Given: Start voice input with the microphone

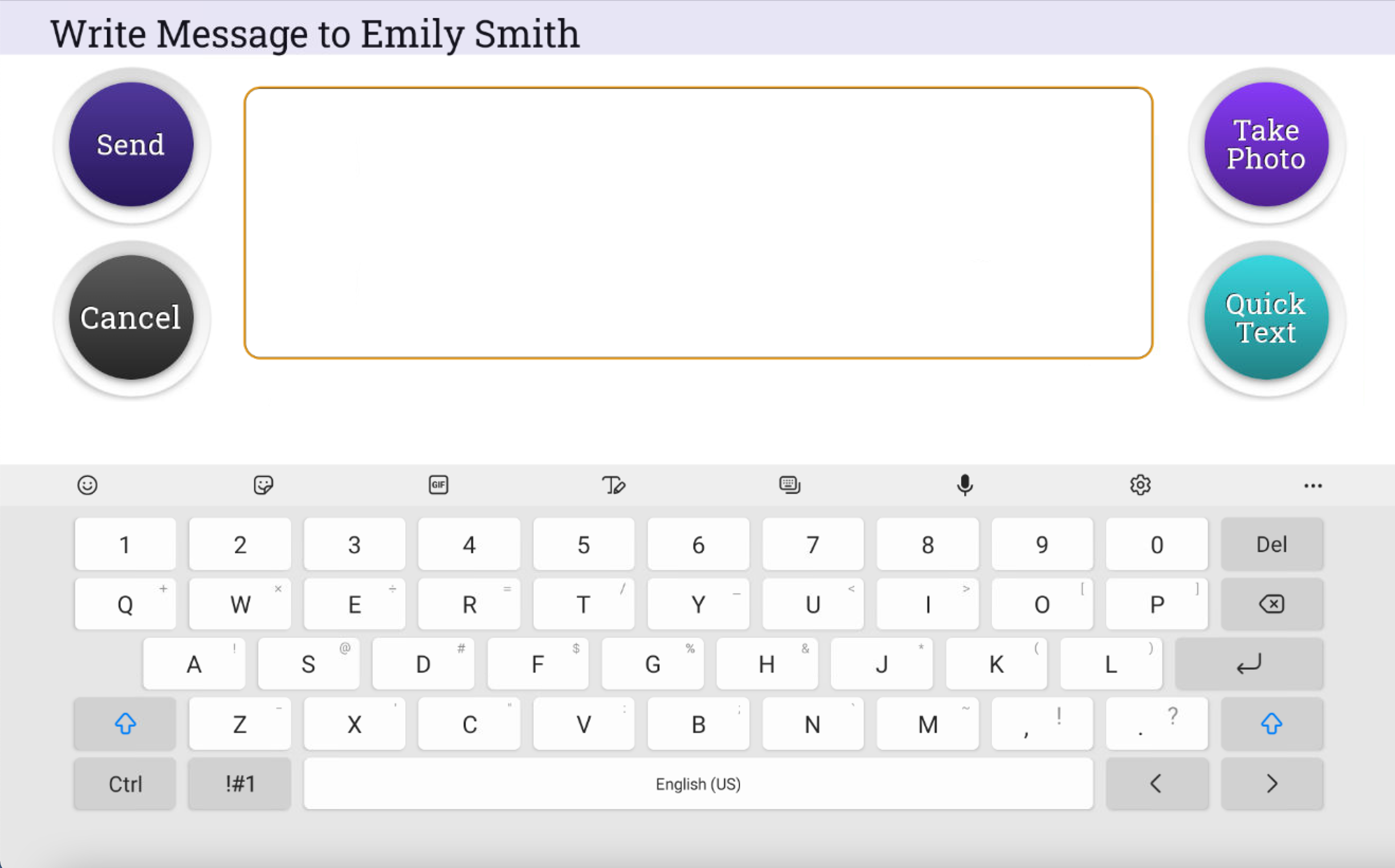Looking at the screenshot, I should (x=965, y=485).
